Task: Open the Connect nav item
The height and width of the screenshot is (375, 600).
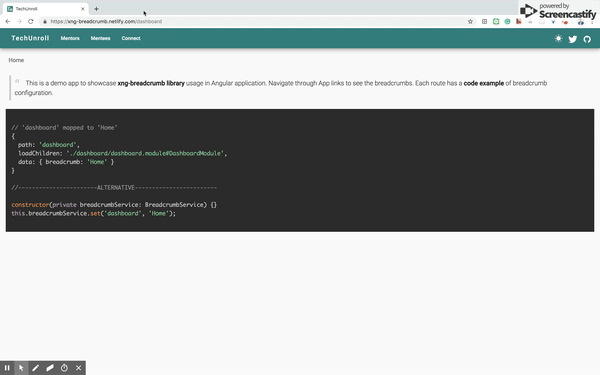Action: coord(131,38)
